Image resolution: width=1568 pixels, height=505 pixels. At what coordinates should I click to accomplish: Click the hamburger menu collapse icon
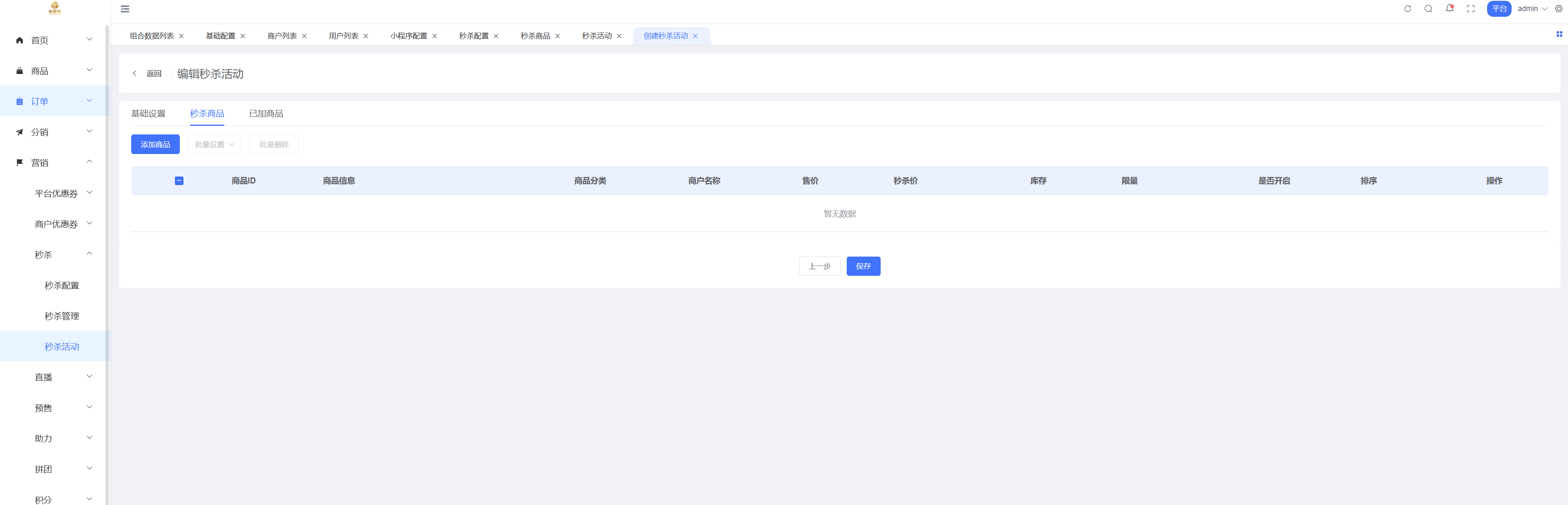(x=125, y=9)
